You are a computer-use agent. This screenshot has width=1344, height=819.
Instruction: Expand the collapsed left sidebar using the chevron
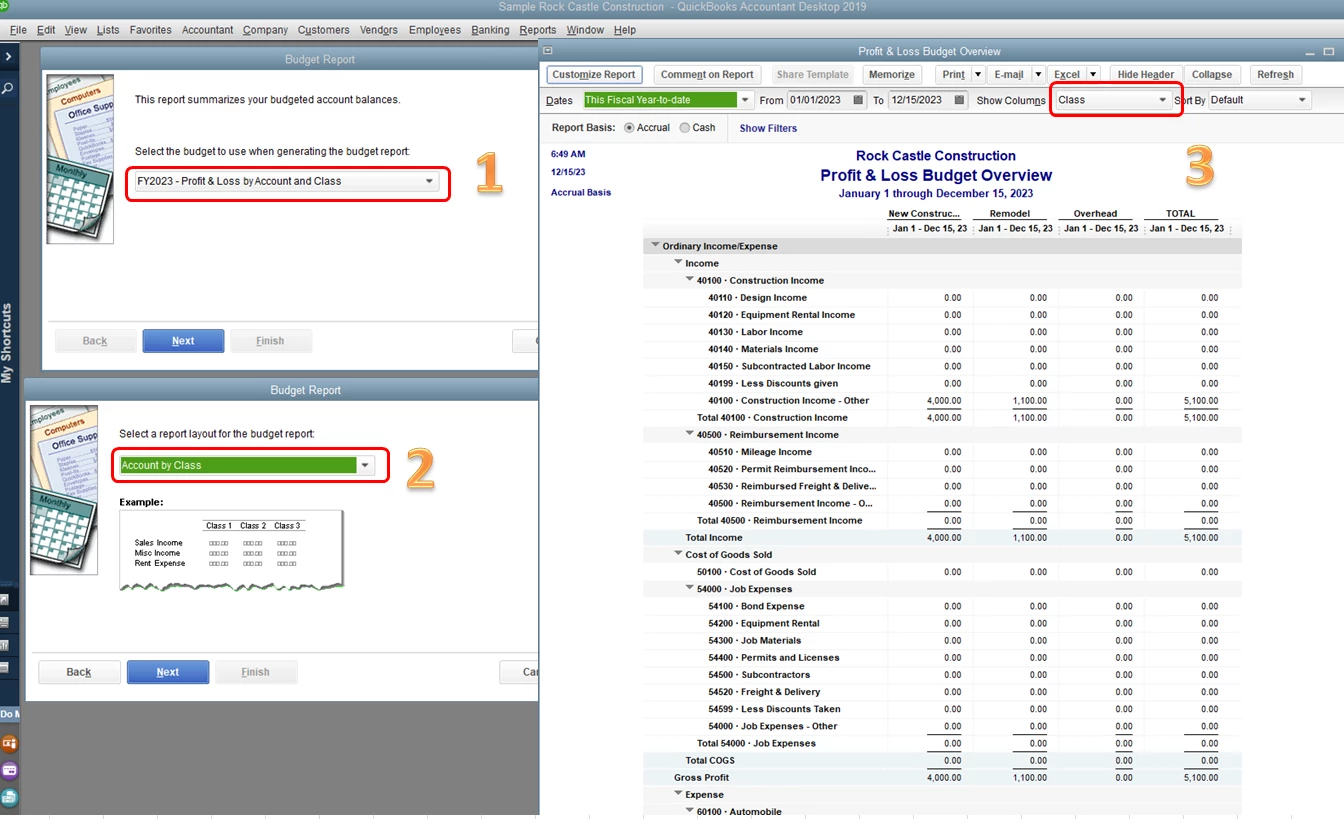click(x=8, y=57)
